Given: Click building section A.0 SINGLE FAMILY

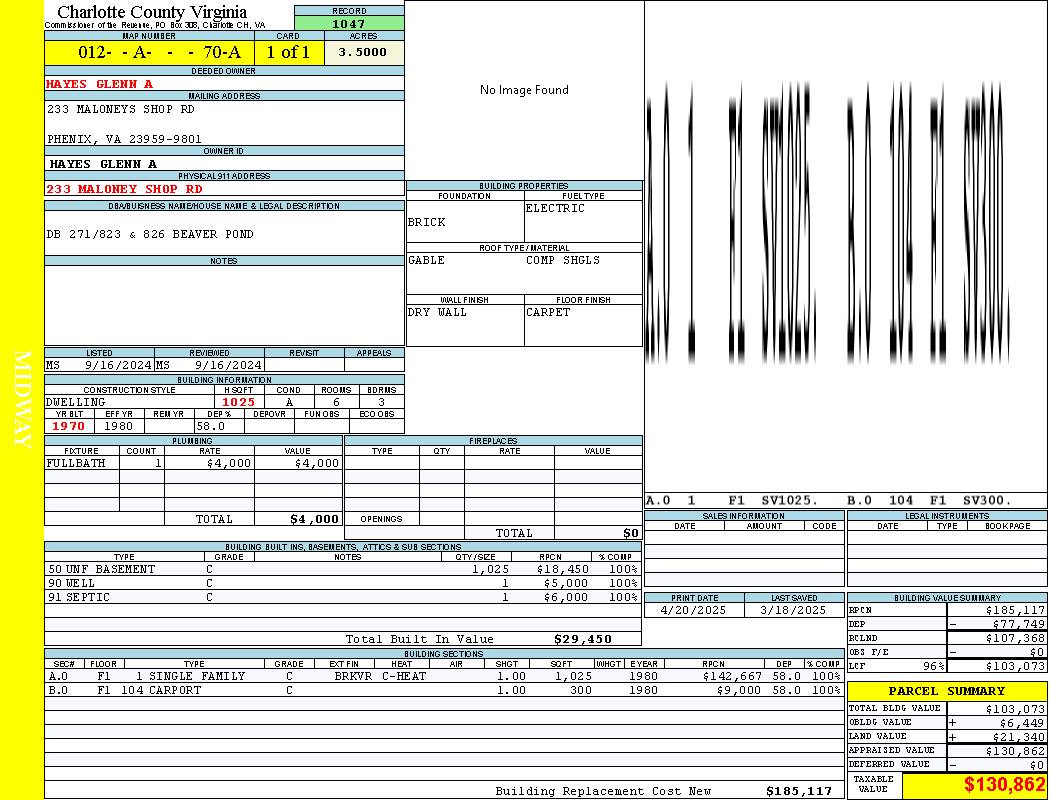Looking at the screenshot, I should click(x=444, y=677).
